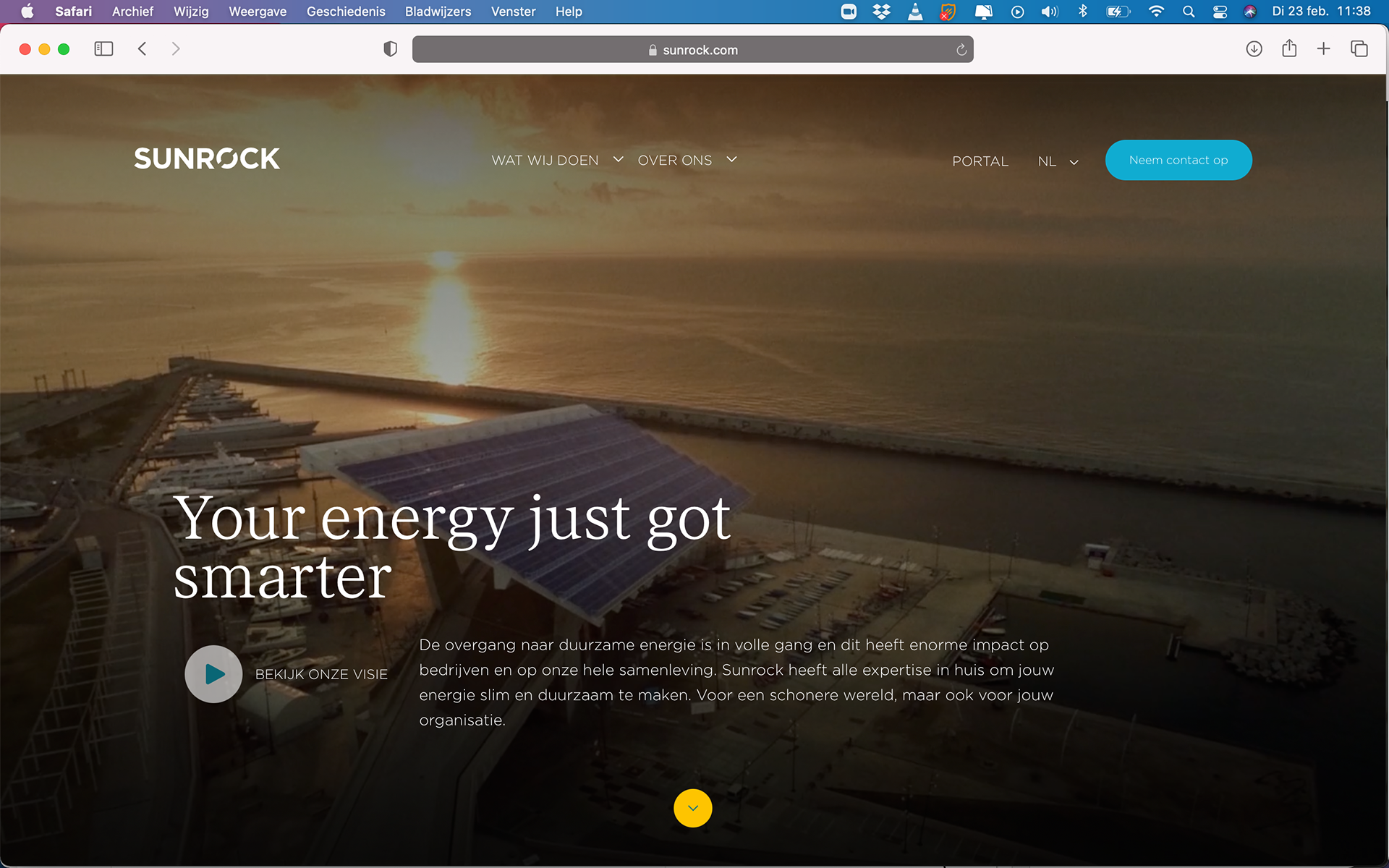The height and width of the screenshot is (868, 1389).
Task: Open the Archief menu
Action: click(x=132, y=12)
